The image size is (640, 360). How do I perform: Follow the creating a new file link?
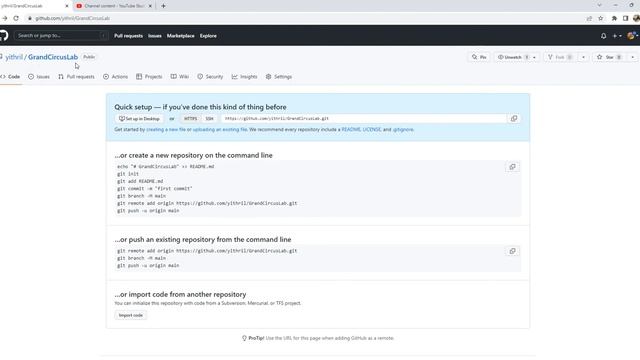tap(166, 129)
